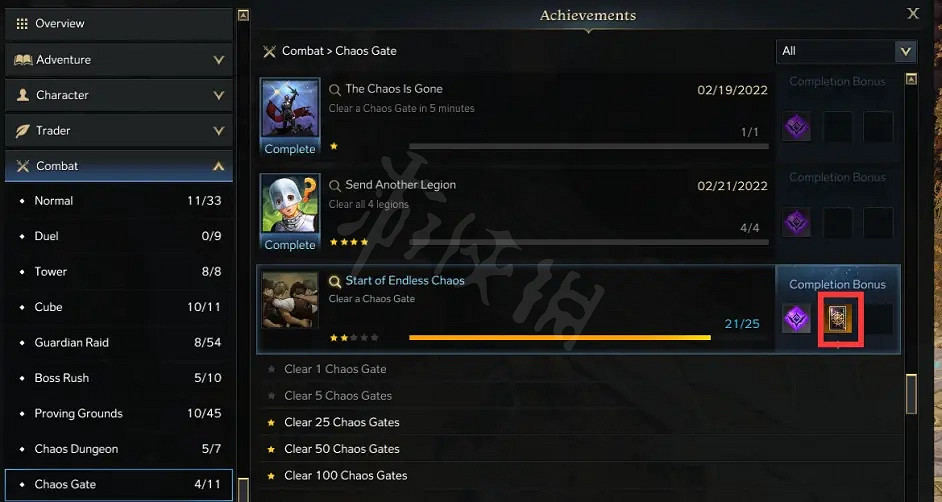The width and height of the screenshot is (942, 502).
Task: Click the Overview grid icon
Action: coord(22,23)
